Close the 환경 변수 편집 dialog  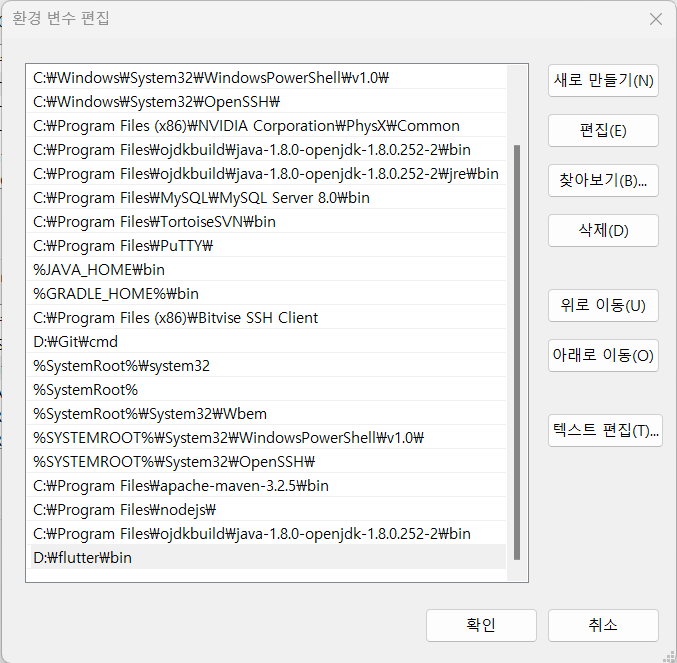point(656,19)
